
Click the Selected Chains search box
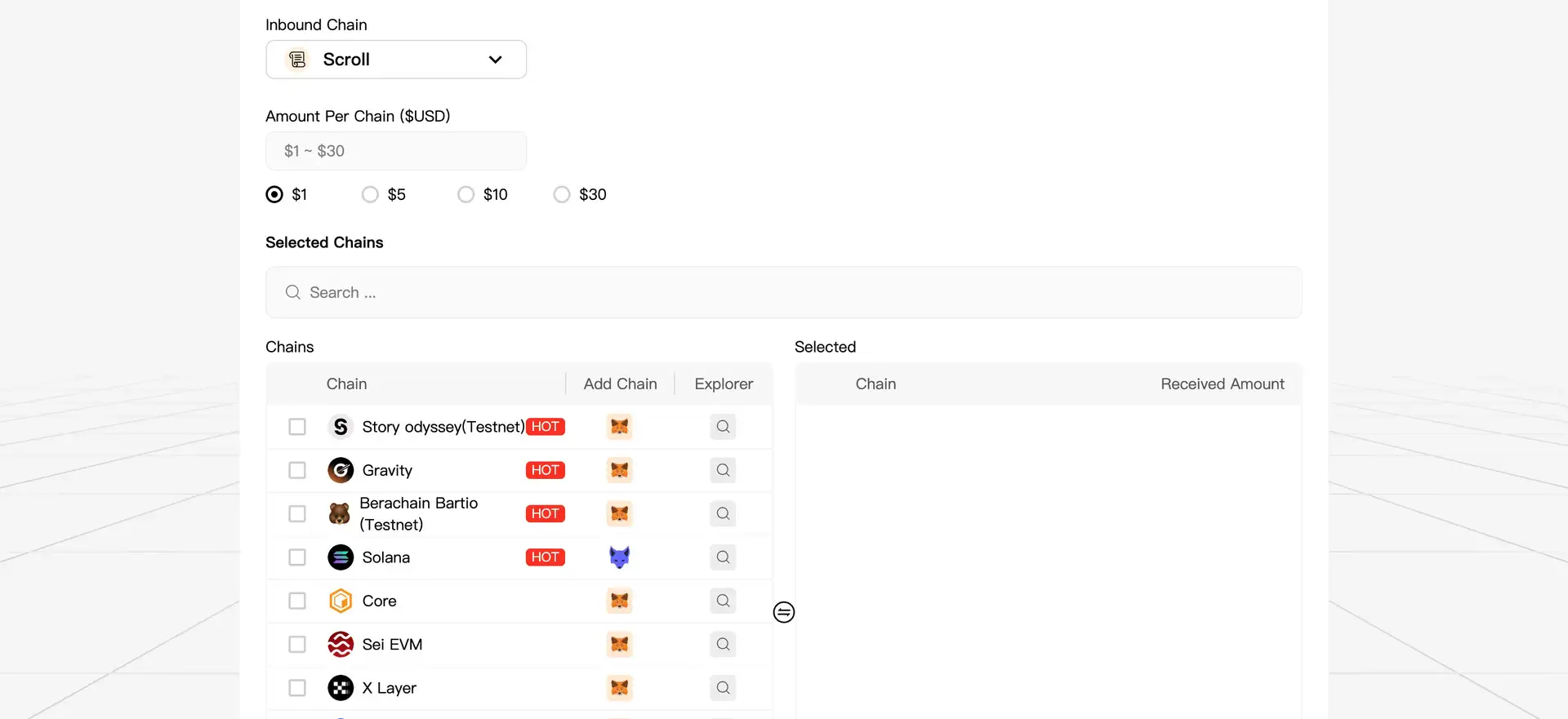[x=783, y=292]
